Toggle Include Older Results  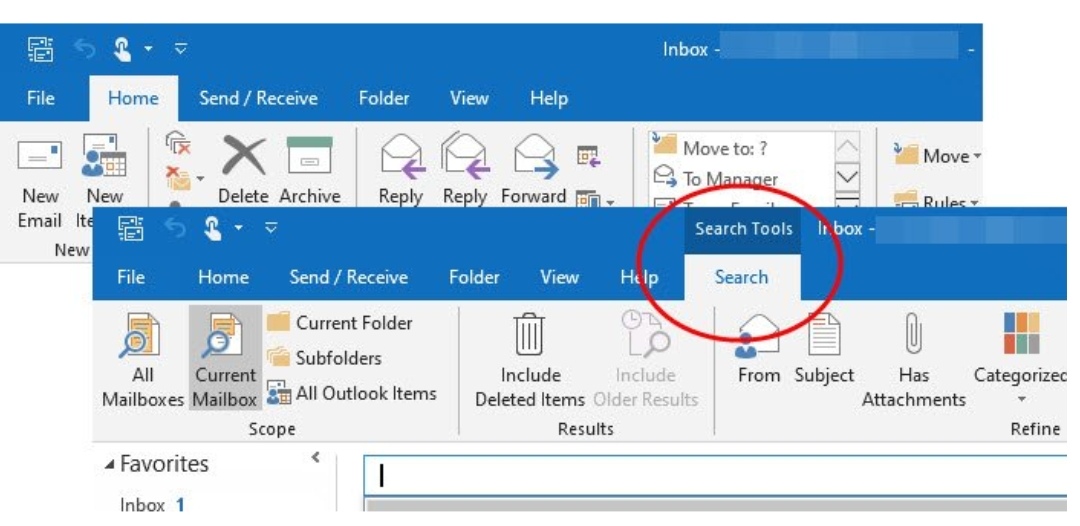coord(645,359)
